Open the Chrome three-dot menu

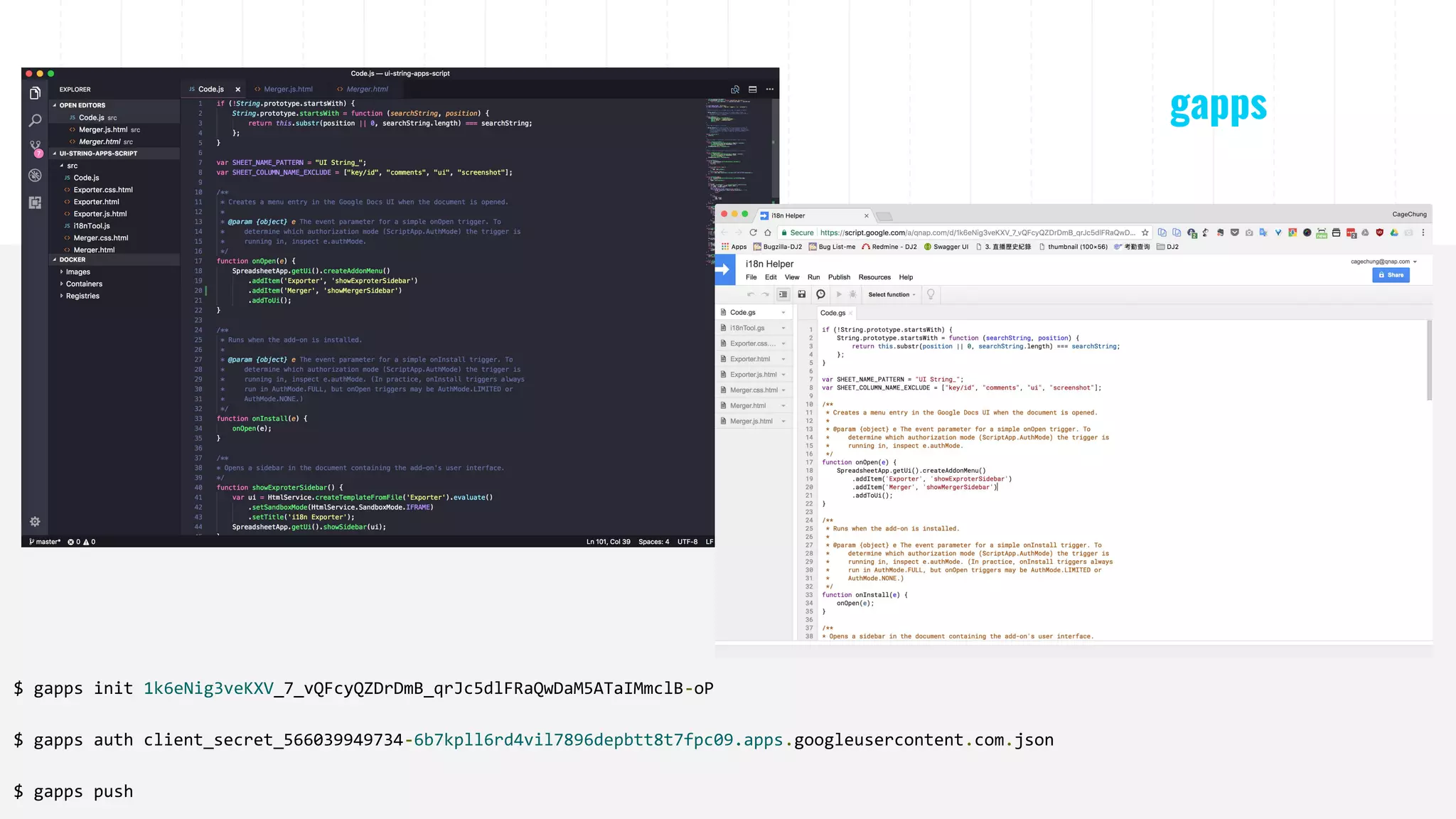tap(1423, 232)
